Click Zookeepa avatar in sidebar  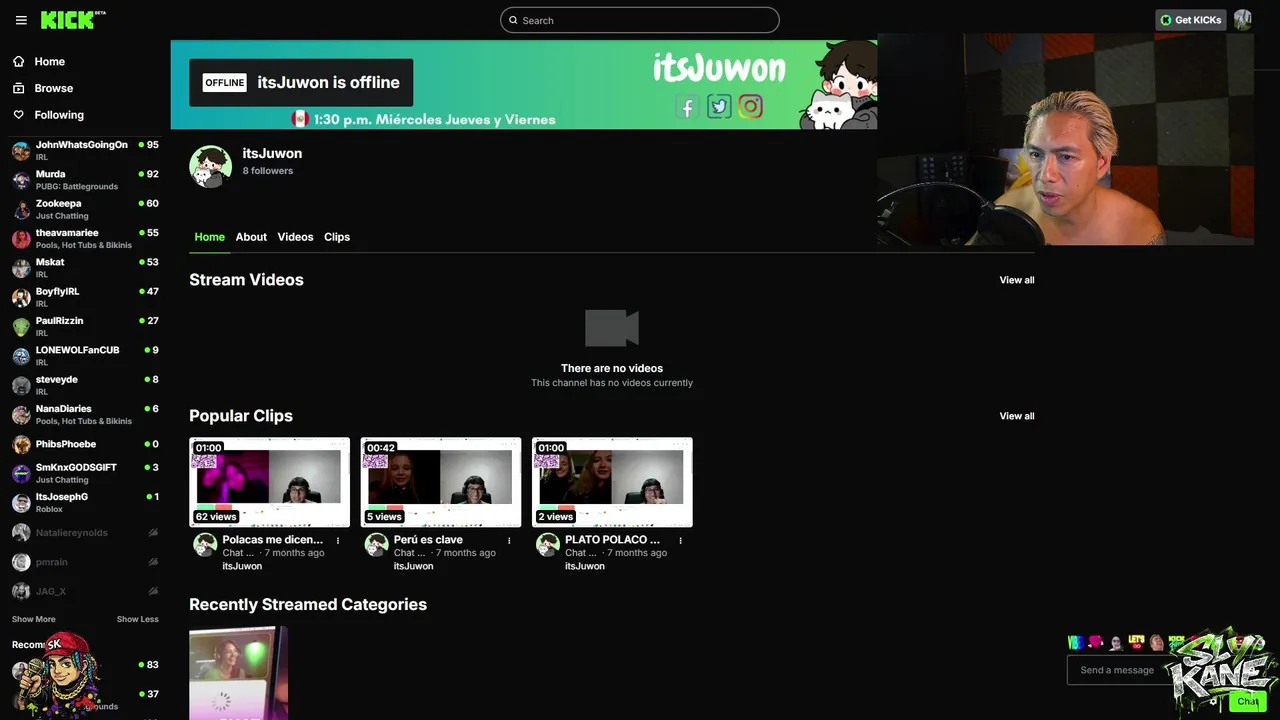point(21,210)
